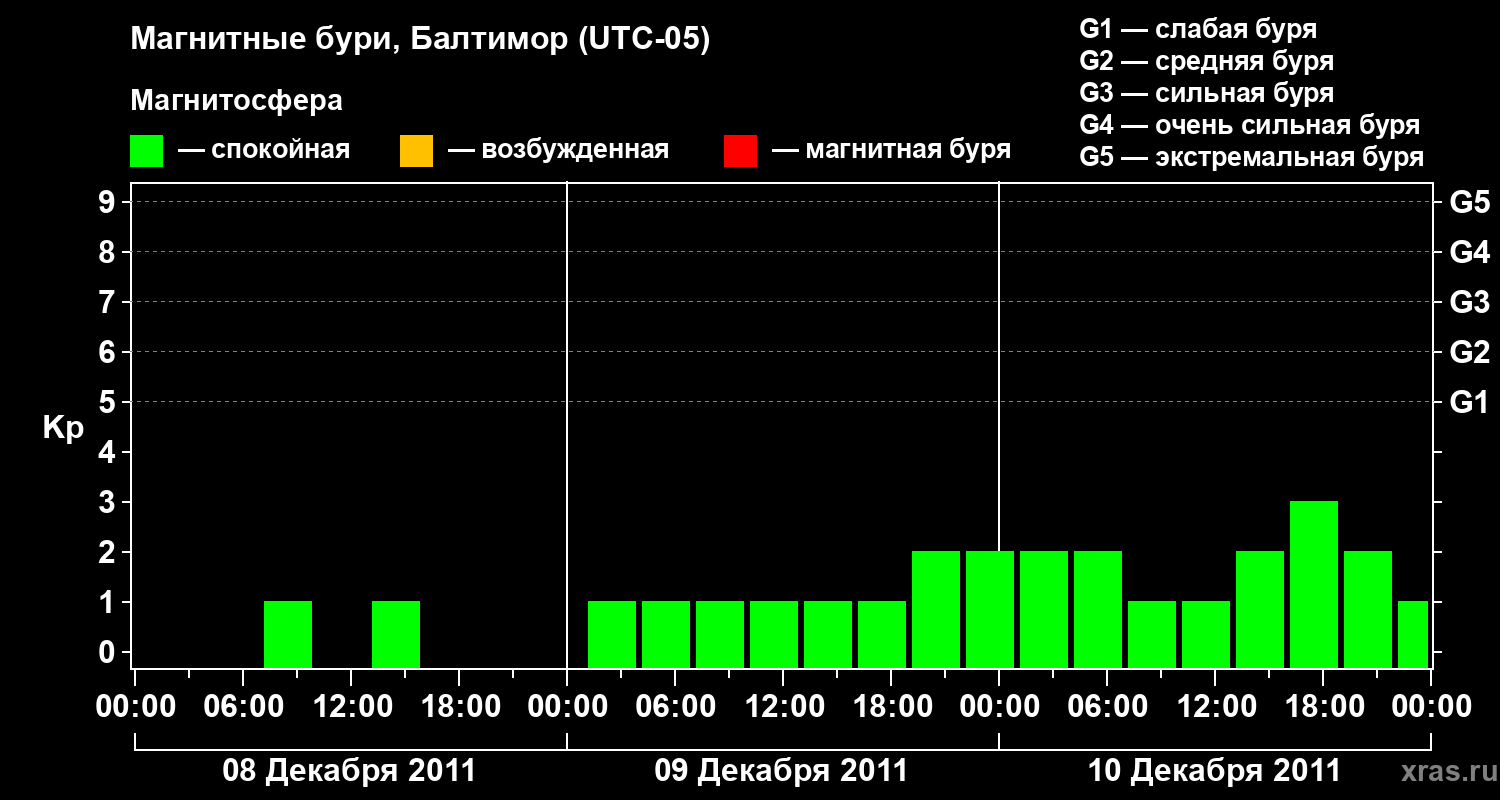Click the '08 Декабря 2011' date label

[x=349, y=771]
